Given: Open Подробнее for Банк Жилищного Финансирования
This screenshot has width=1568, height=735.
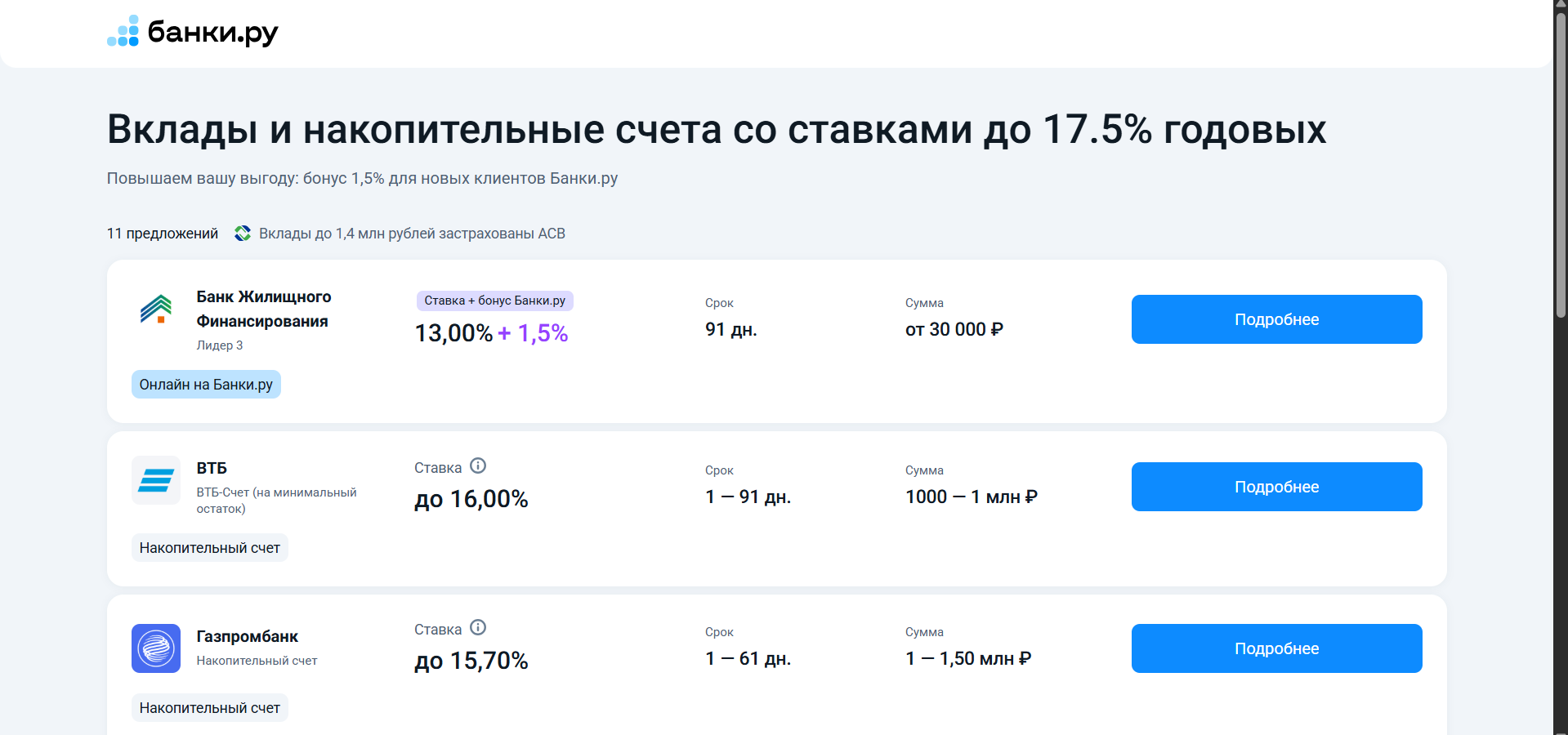Looking at the screenshot, I should pyautogui.click(x=1276, y=319).
